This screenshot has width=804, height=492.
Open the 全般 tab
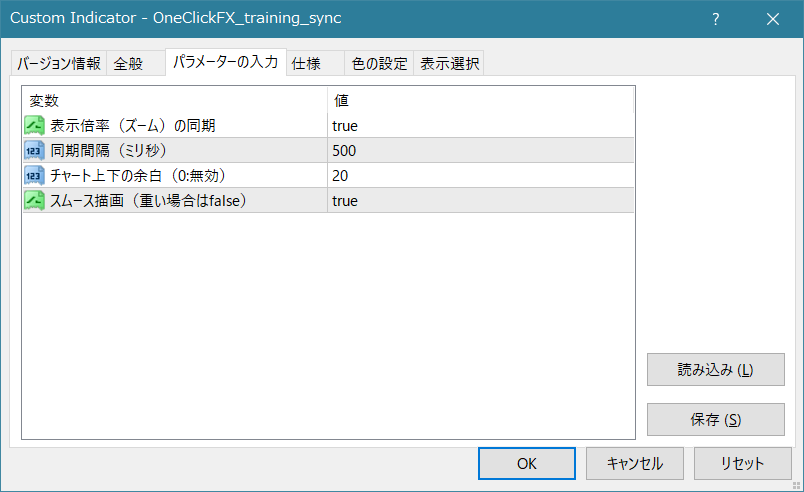[128, 64]
